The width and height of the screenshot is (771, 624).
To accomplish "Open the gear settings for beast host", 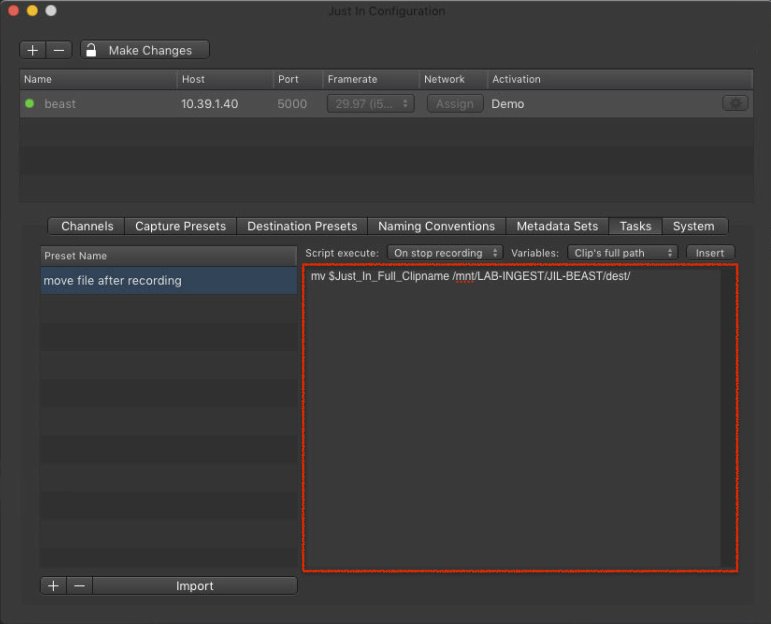I will [735, 103].
